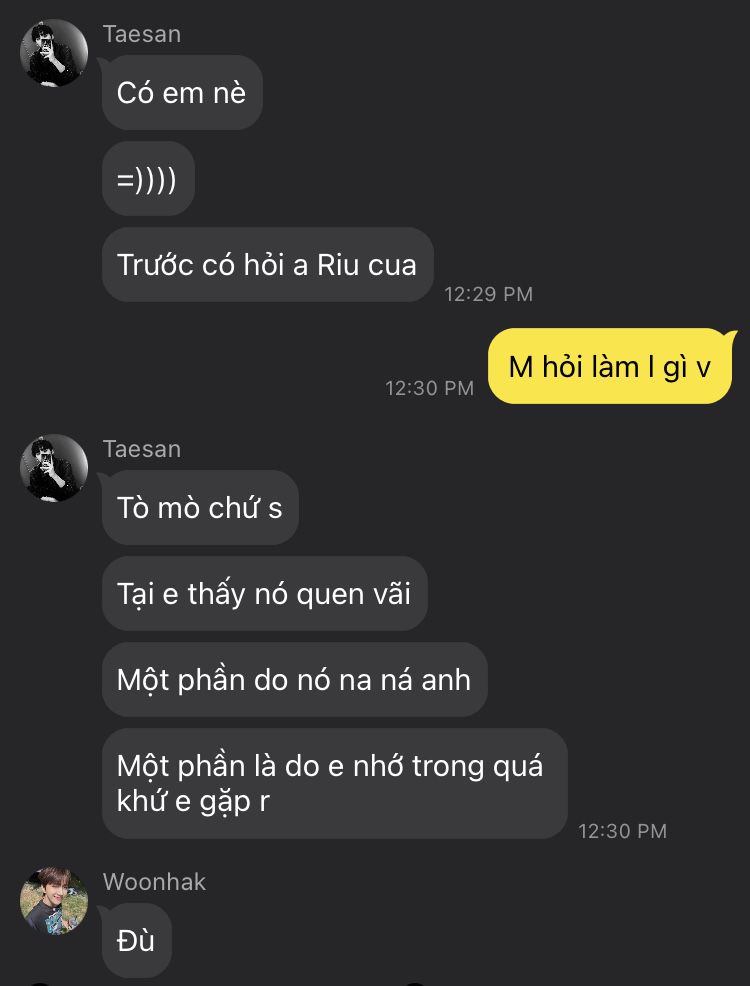This screenshot has height=986, width=750.
Task: Select 'Một phần do nó na ná anh' bubble
Action: click(294, 680)
